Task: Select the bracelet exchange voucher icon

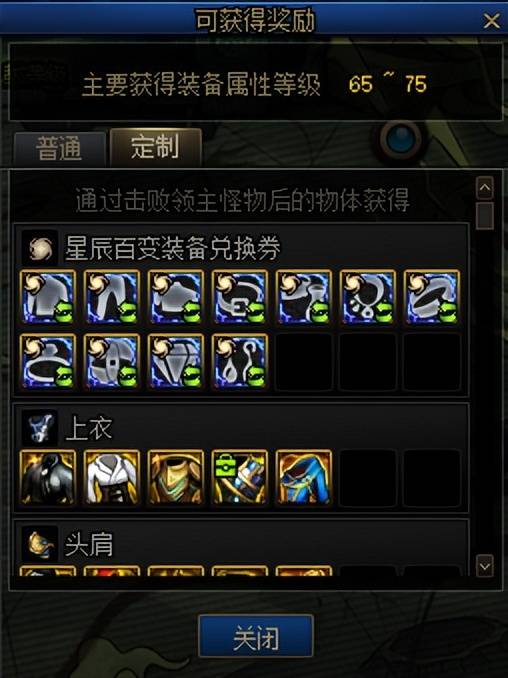Action: (x=431, y=297)
